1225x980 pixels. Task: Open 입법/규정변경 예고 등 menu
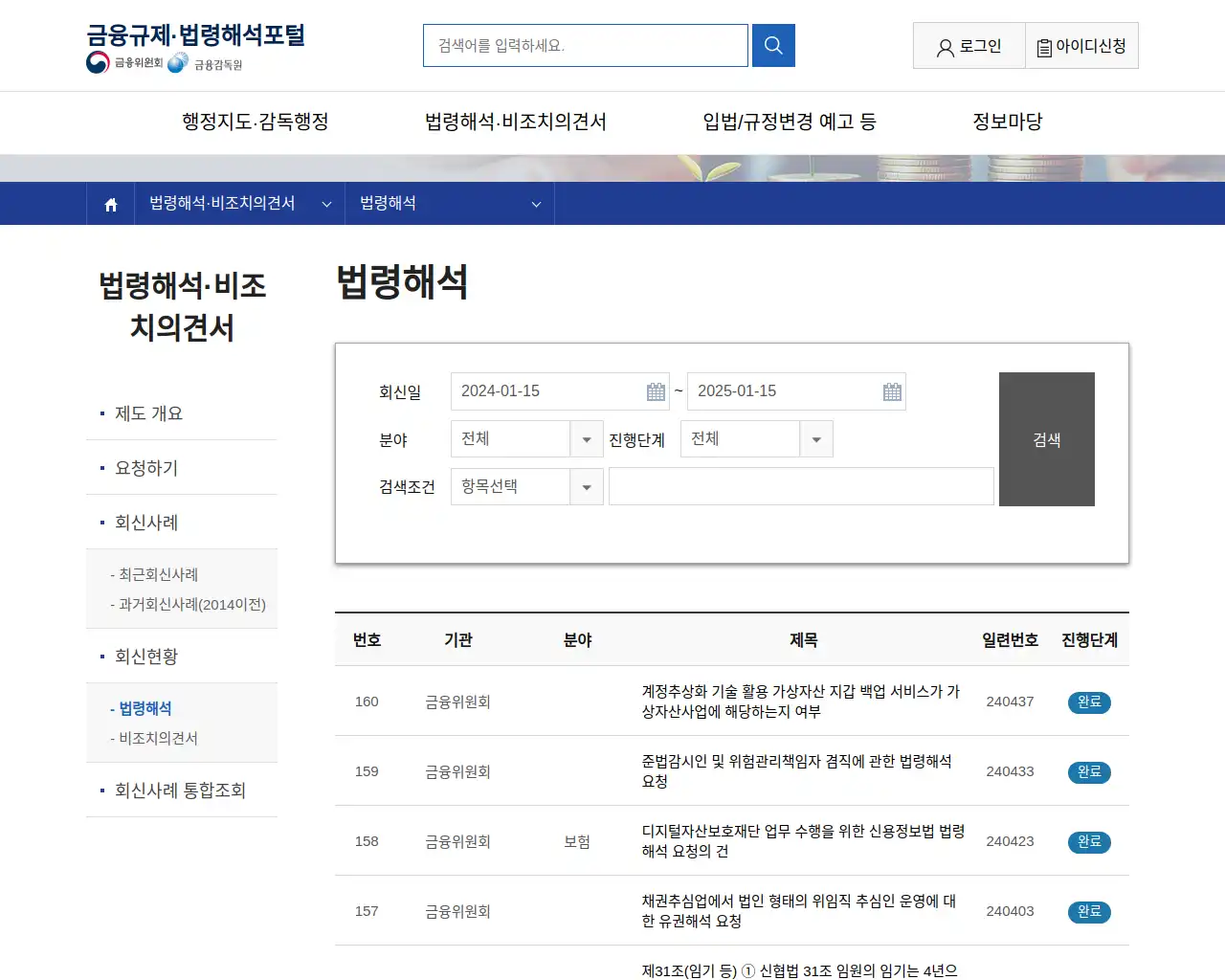point(790,122)
